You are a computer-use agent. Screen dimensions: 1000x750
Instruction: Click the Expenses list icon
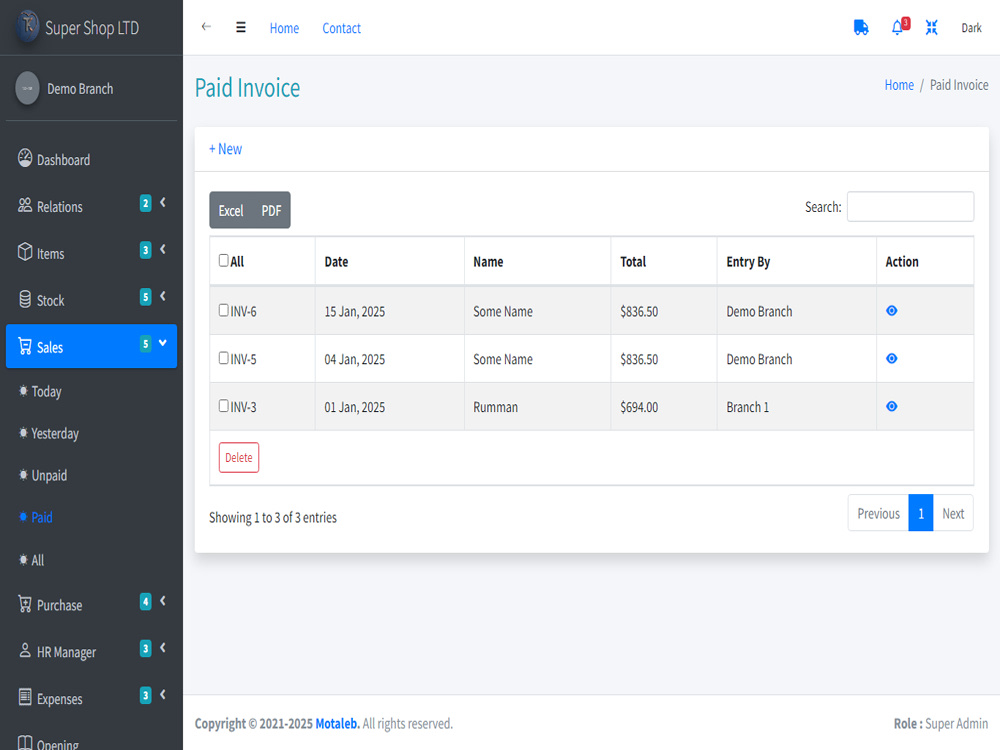tap(25, 697)
